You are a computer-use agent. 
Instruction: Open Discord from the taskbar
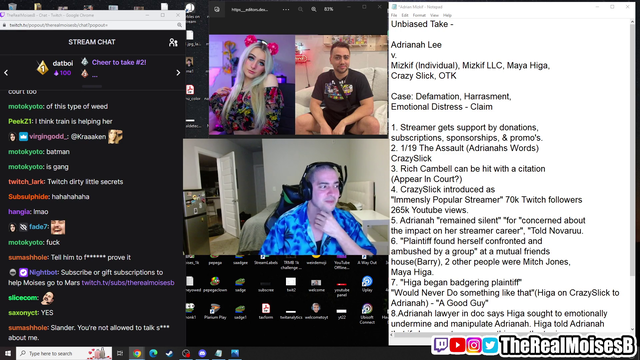(x=202, y=353)
